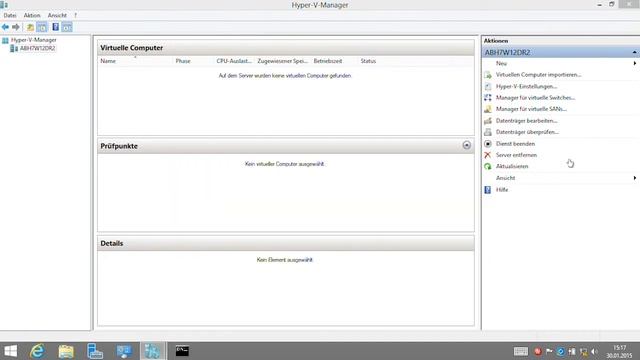Sort by the Phase column header
Image resolution: width=640 pixels, height=360 pixels.
tap(183, 61)
